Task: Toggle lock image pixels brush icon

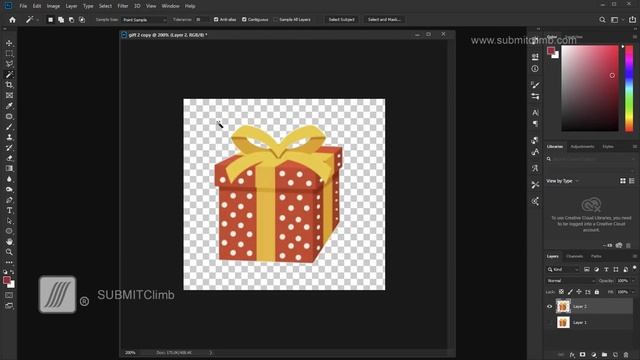Action: pos(570,292)
